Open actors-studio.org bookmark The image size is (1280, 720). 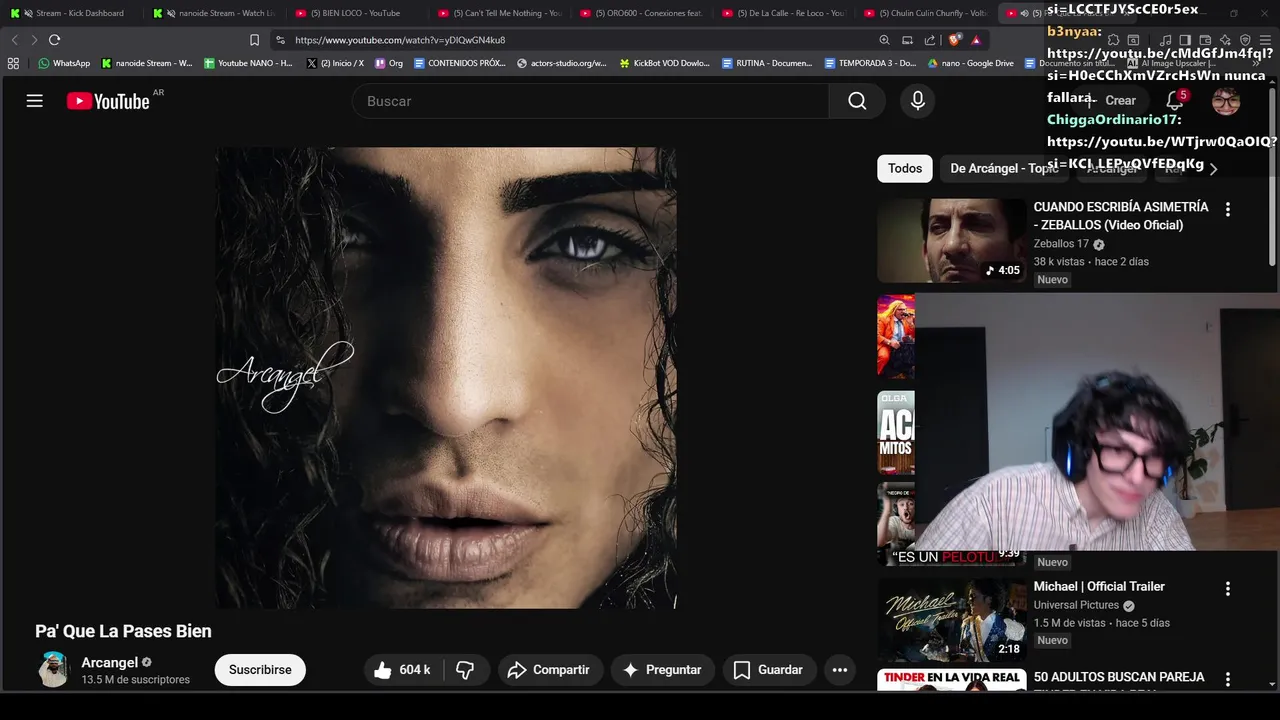point(562,63)
